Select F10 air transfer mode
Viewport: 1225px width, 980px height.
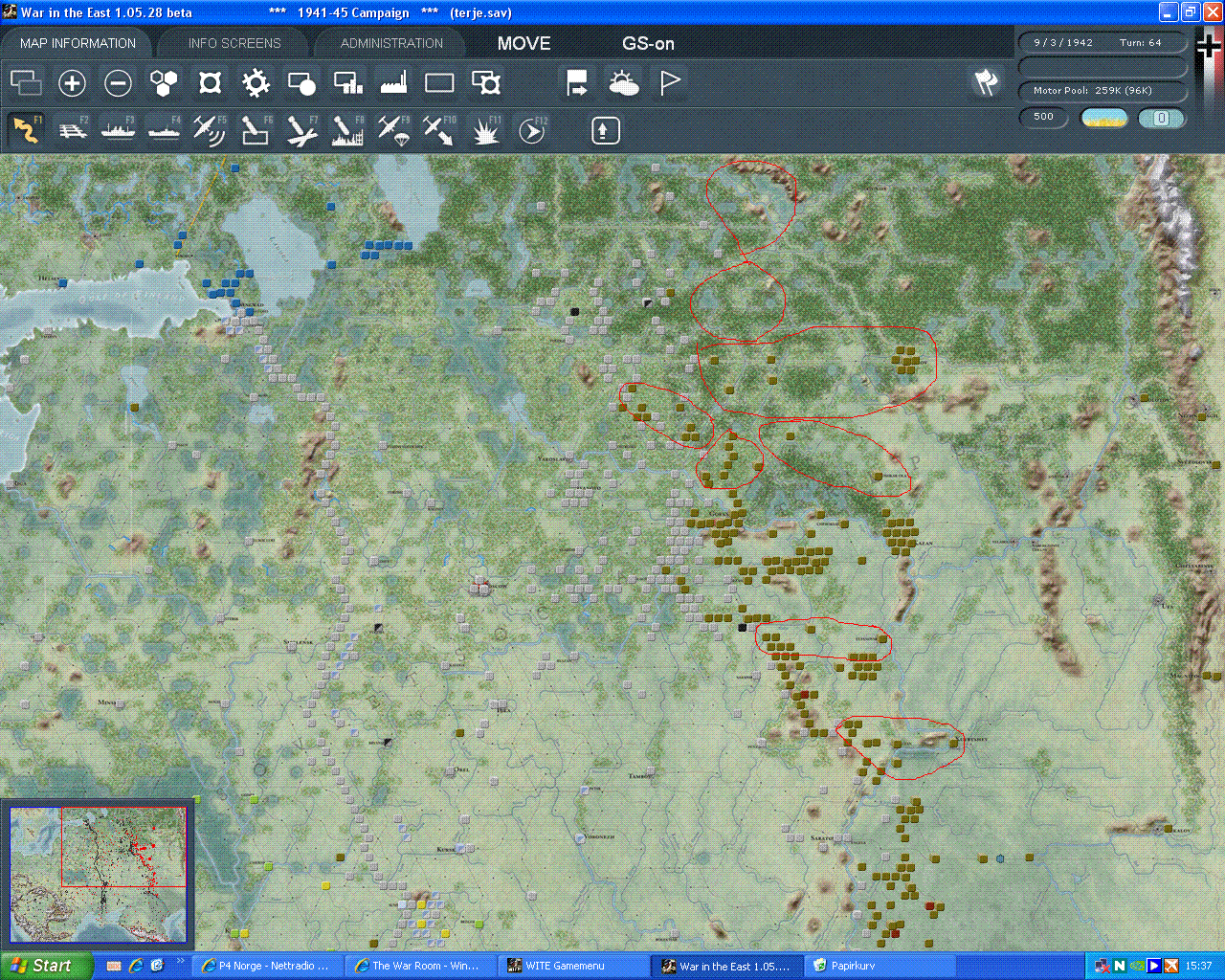pos(439,129)
